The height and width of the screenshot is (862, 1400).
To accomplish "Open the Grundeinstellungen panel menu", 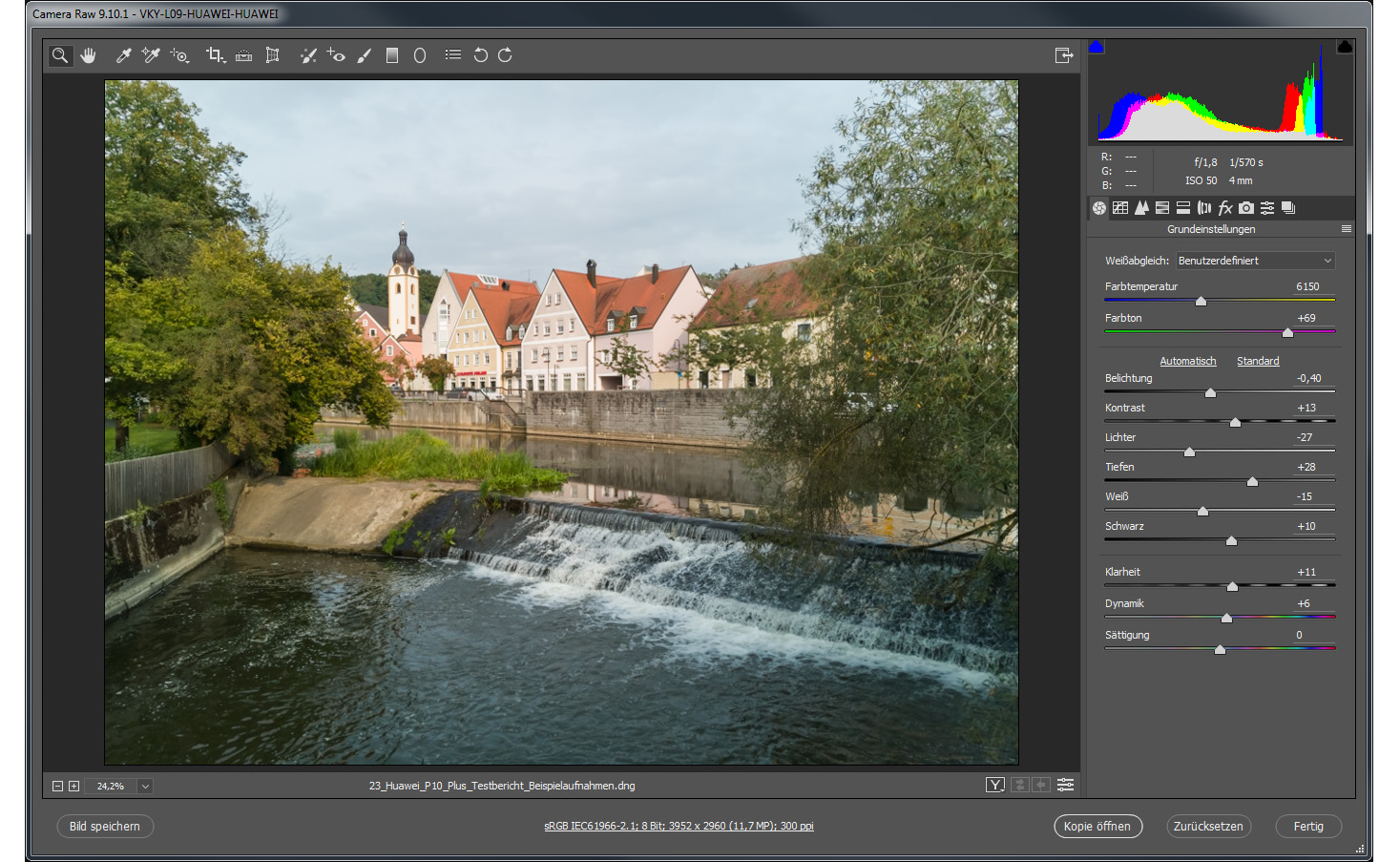I will coord(1346,229).
